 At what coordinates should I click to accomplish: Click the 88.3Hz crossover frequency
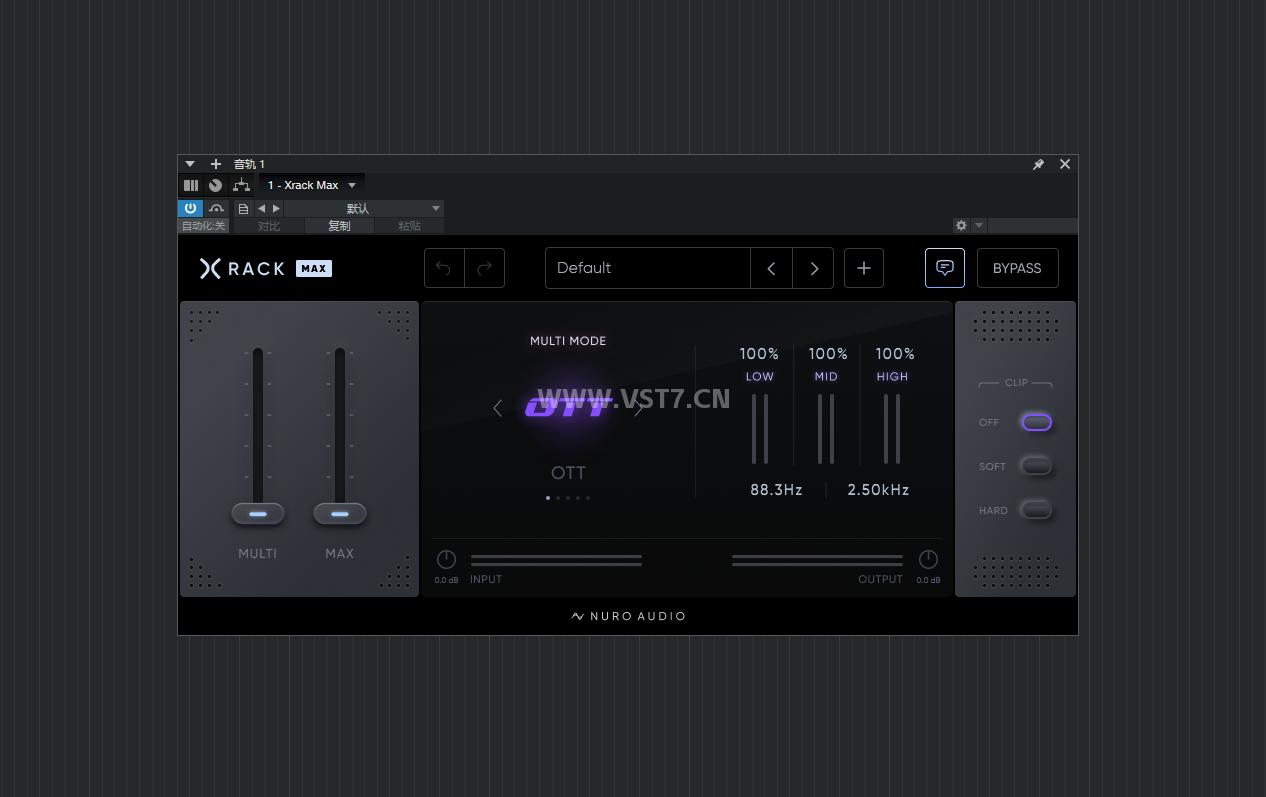[777, 490]
